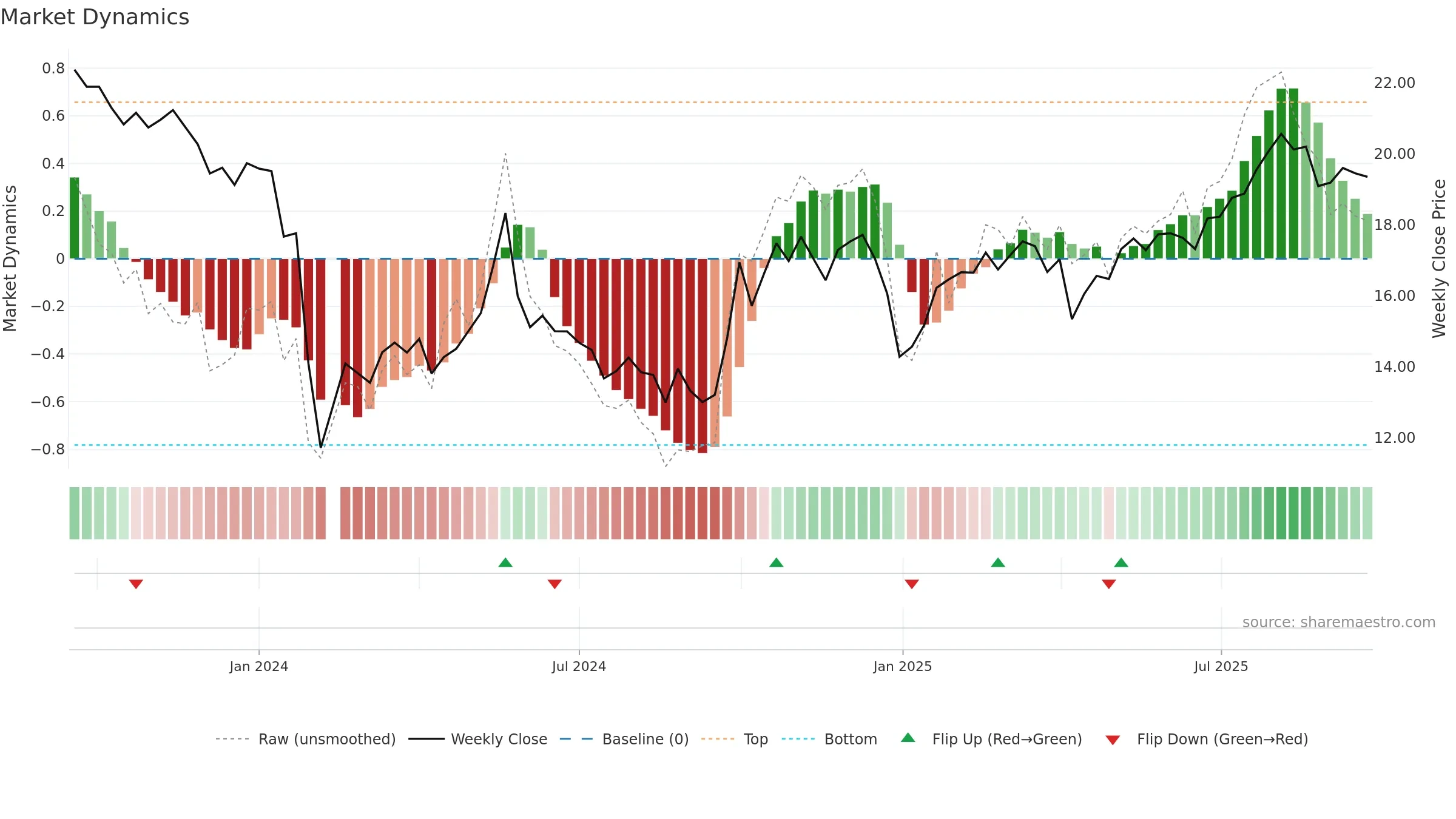Click the first red flip-down marker before Jan 2024
The height and width of the screenshot is (819, 1456).
(136, 584)
